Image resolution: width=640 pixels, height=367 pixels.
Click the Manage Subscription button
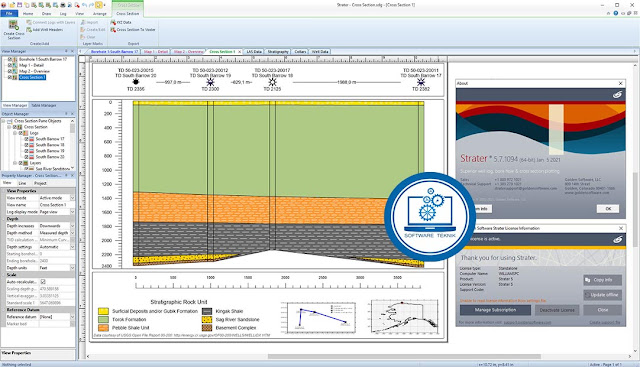point(495,310)
